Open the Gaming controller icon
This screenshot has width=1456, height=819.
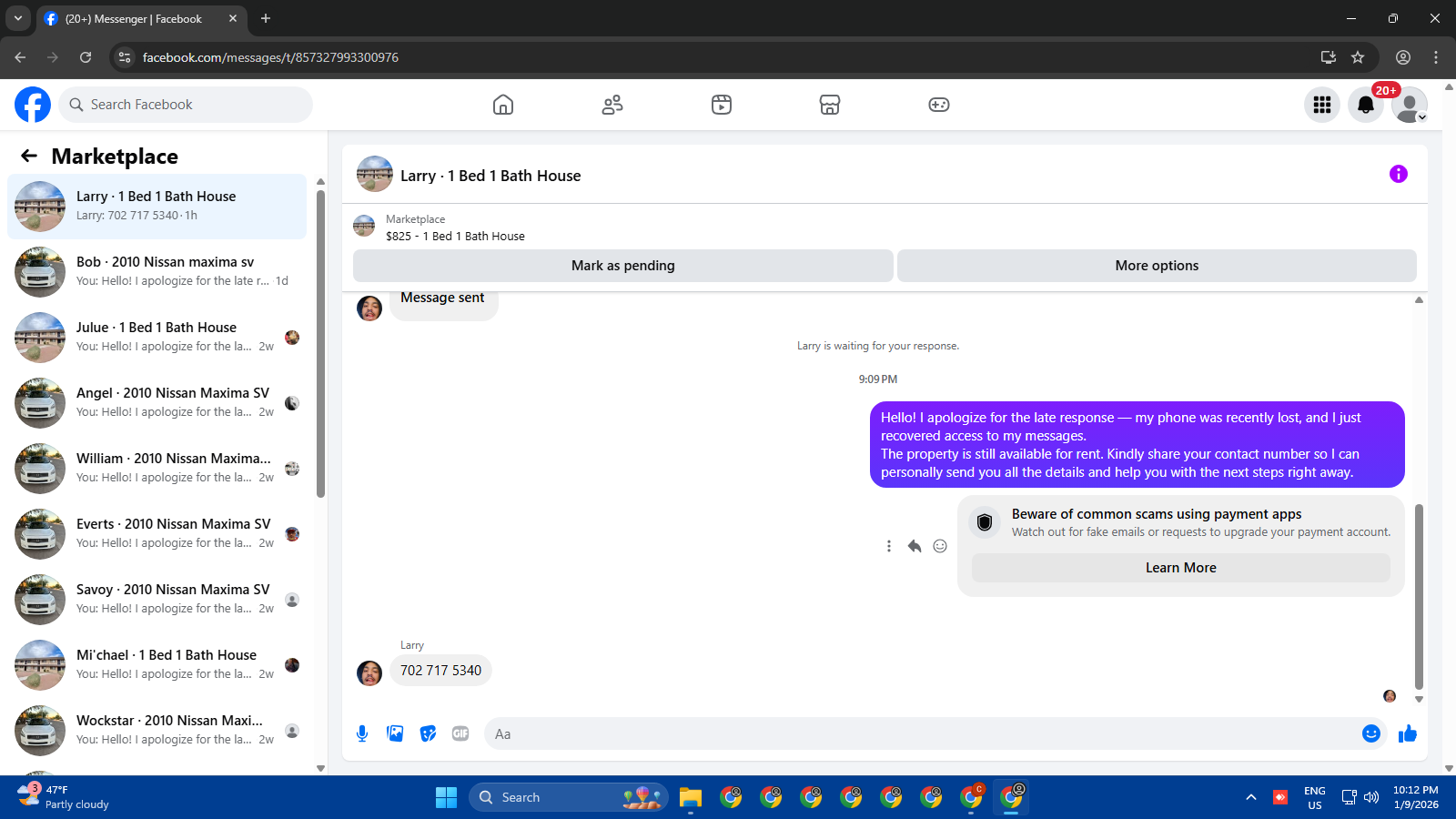tap(939, 105)
